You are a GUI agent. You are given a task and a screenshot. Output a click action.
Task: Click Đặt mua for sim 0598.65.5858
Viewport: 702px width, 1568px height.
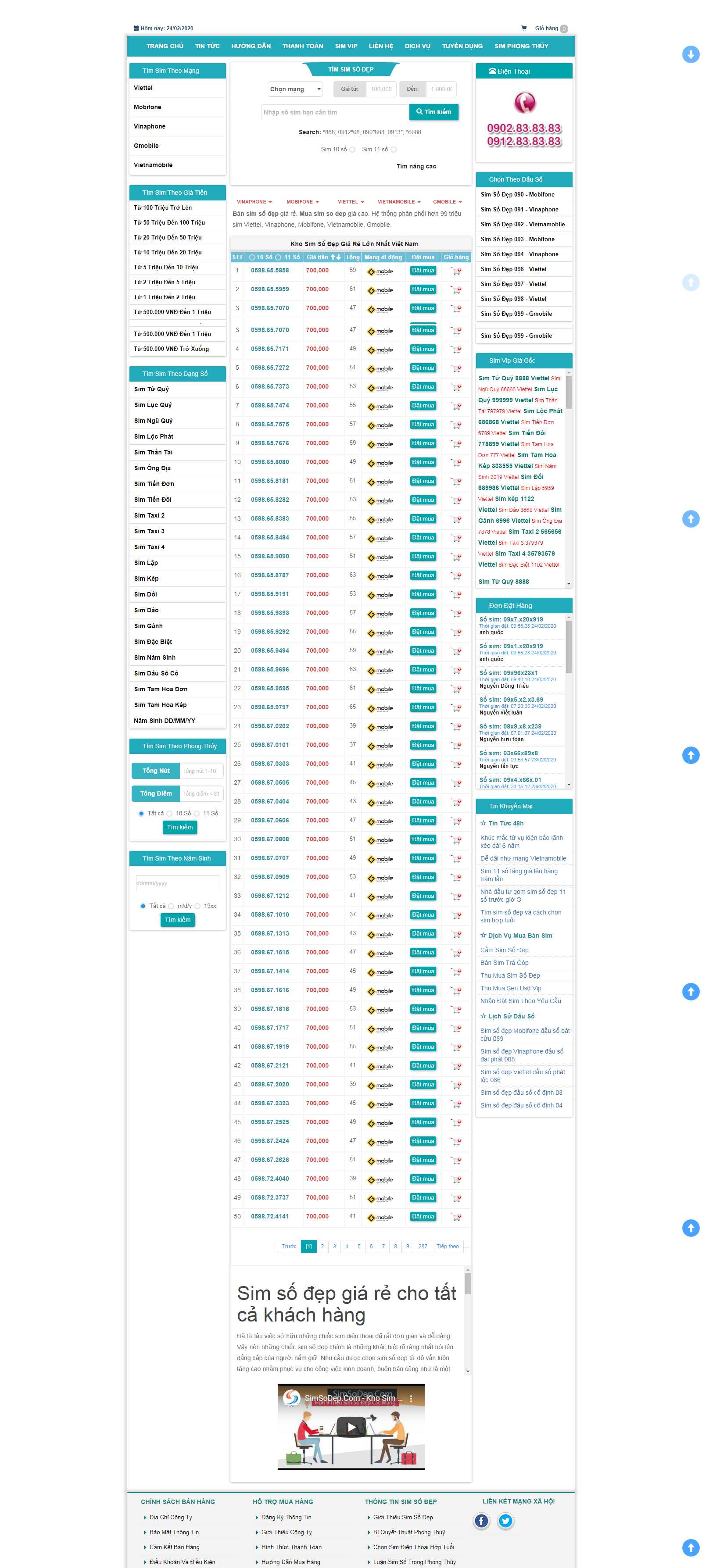coord(423,271)
